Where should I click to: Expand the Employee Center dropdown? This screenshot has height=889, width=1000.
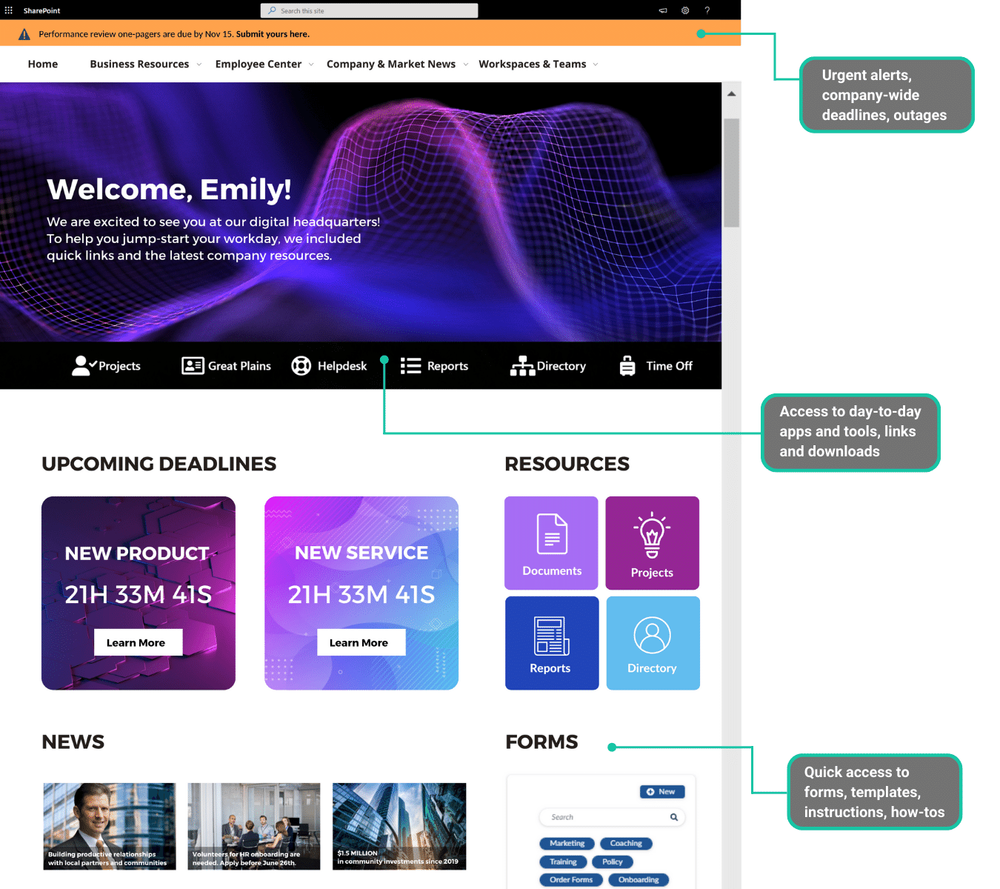point(258,63)
